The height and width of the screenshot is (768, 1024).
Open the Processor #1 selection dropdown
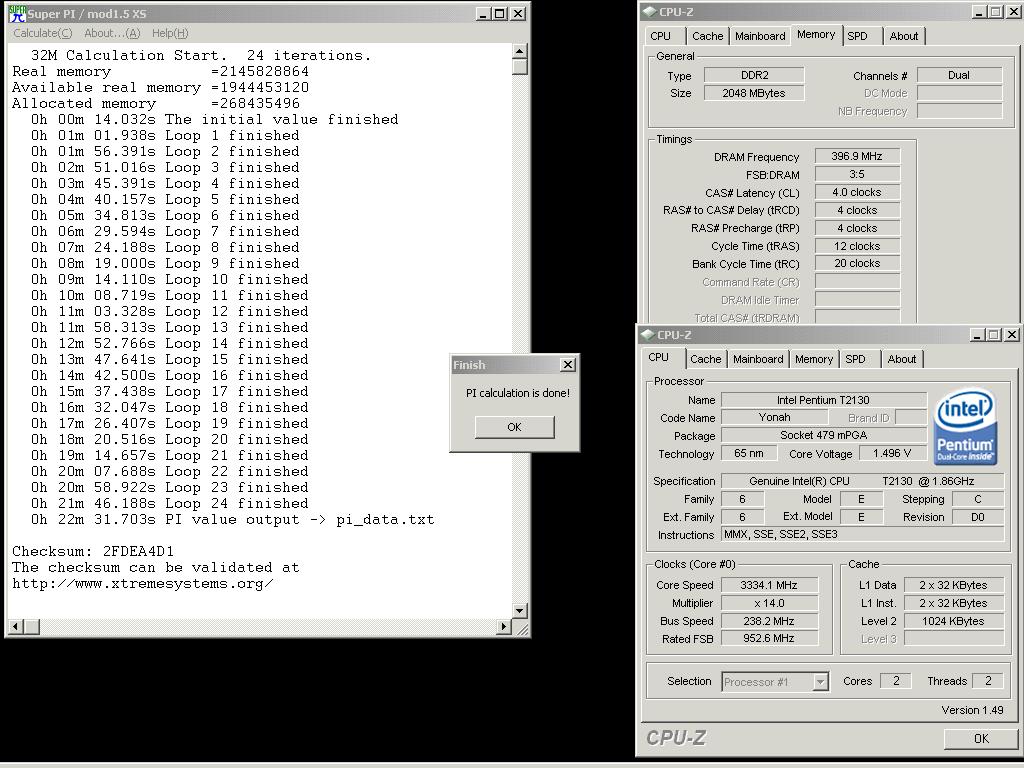[820, 682]
